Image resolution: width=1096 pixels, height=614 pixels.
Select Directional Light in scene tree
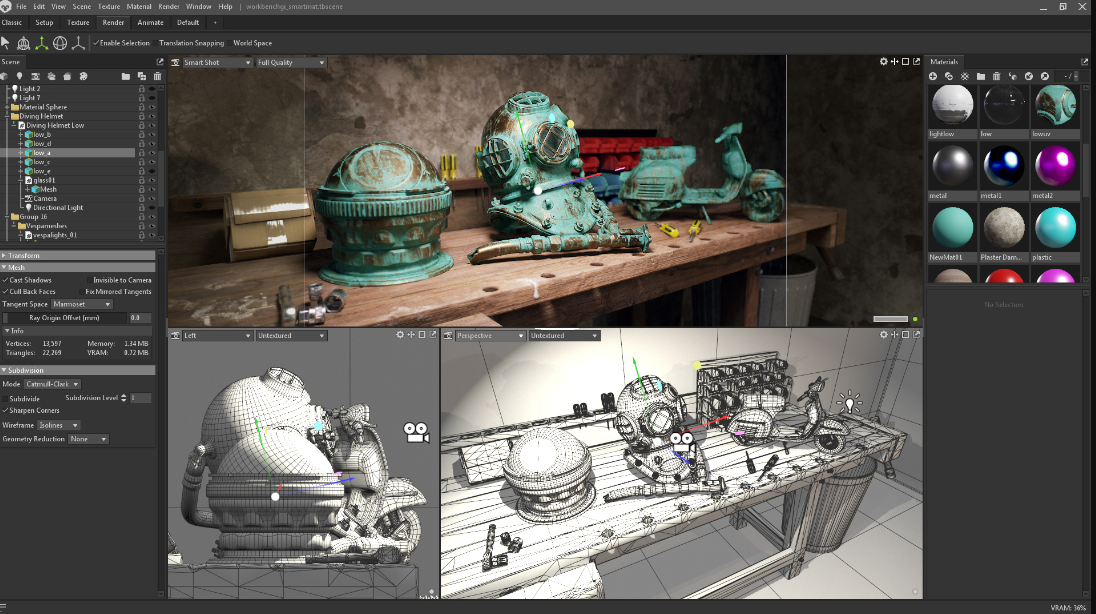coord(58,208)
